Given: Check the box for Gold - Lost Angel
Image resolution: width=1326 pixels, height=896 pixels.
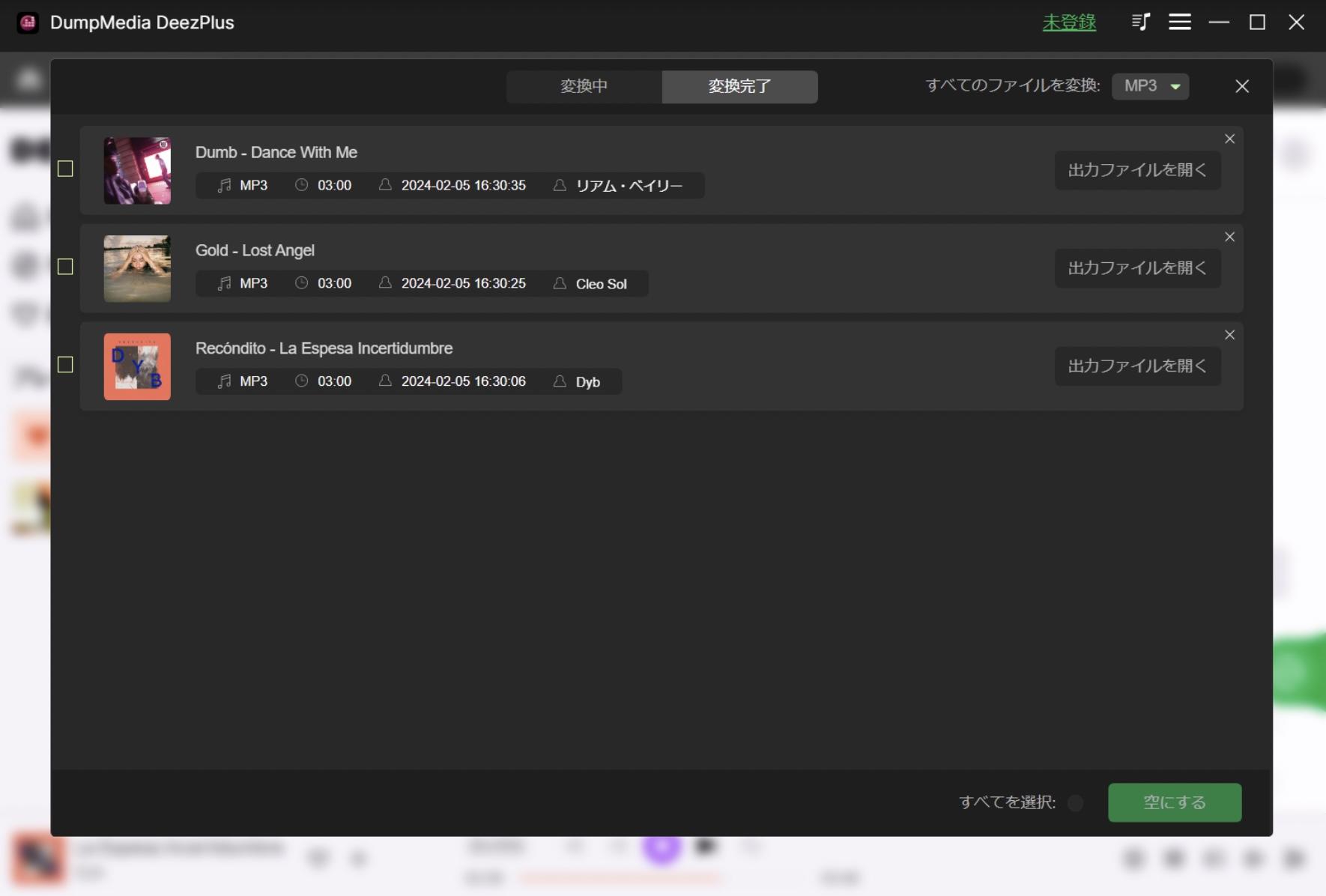Looking at the screenshot, I should (x=65, y=267).
